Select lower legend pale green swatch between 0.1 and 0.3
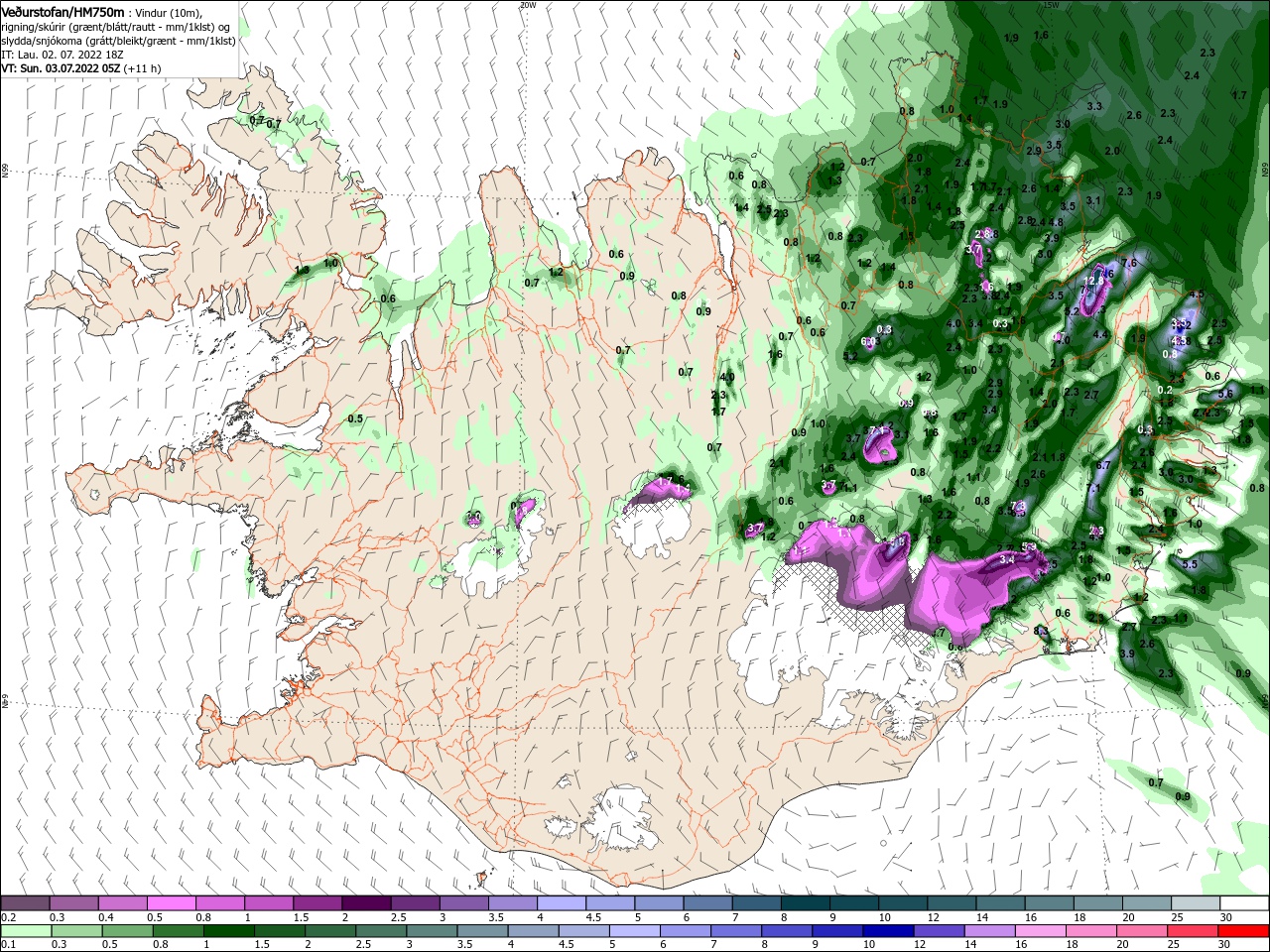This screenshot has width=1270, height=952. pyautogui.click(x=25, y=931)
